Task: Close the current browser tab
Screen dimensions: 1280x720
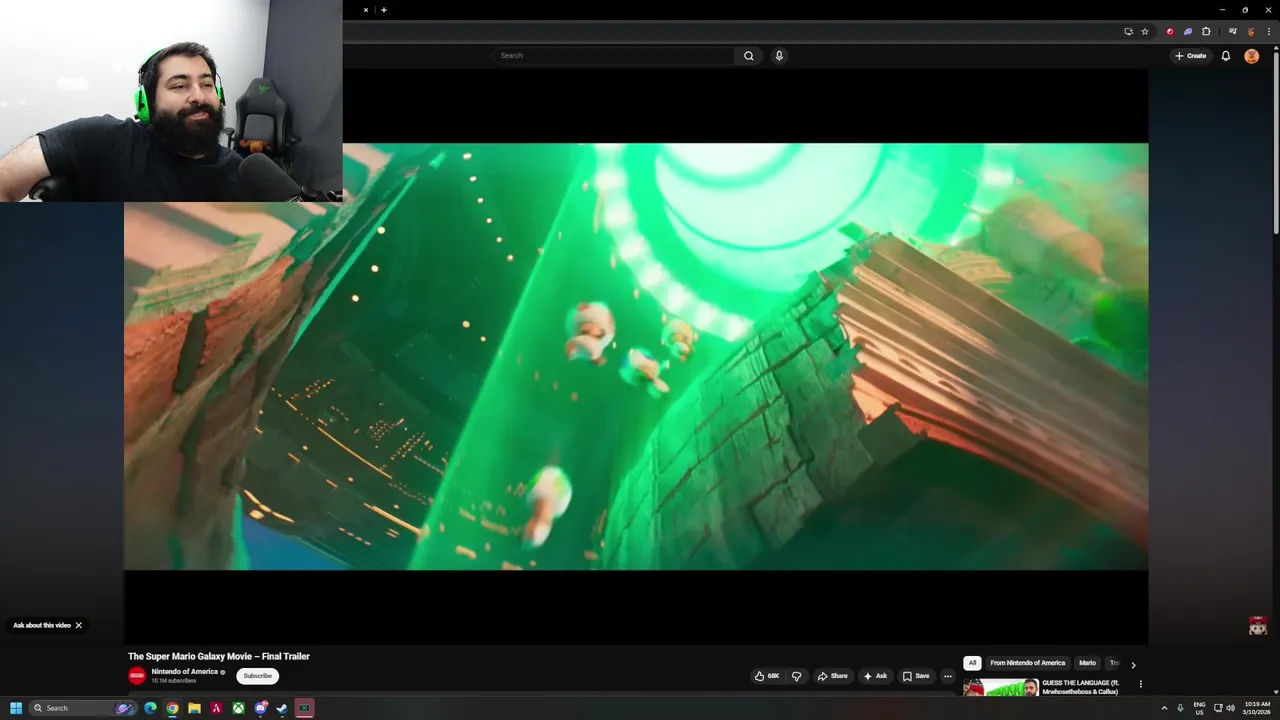Action: coord(366,10)
